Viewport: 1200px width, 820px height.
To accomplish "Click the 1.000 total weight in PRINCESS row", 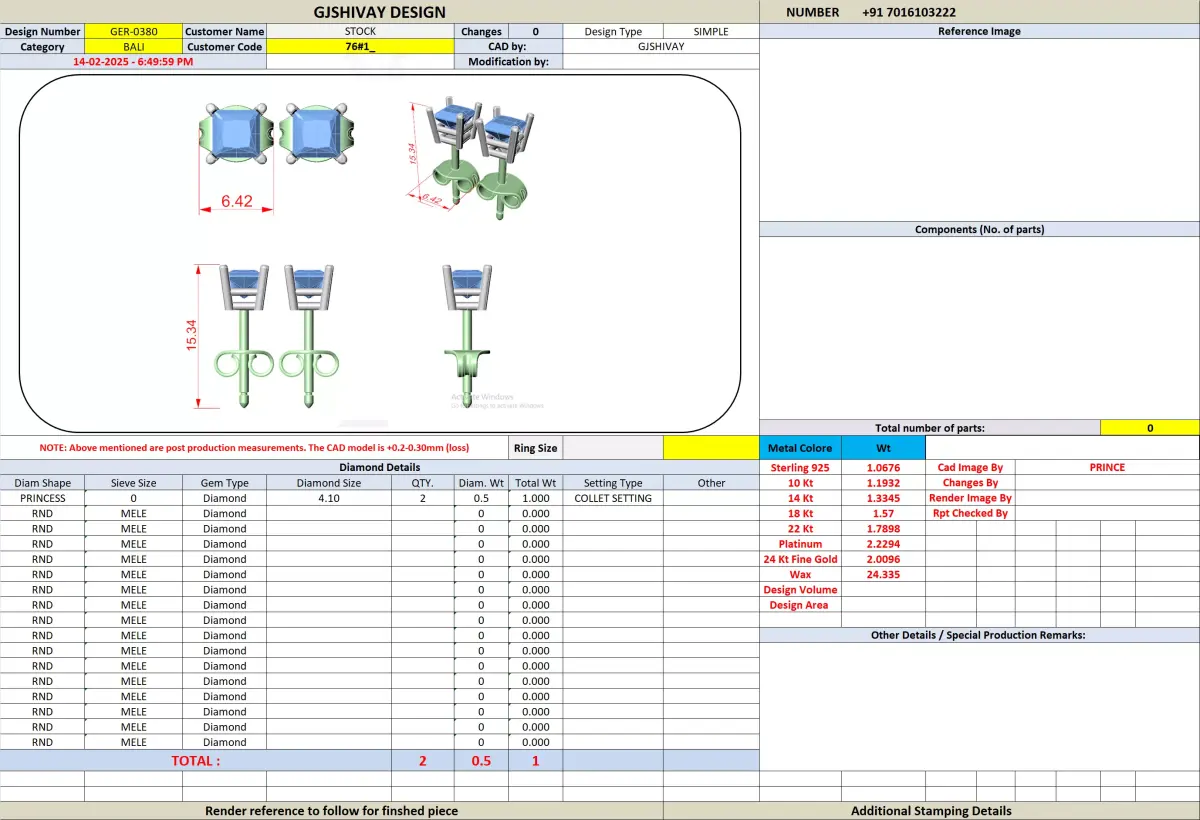I will point(536,498).
